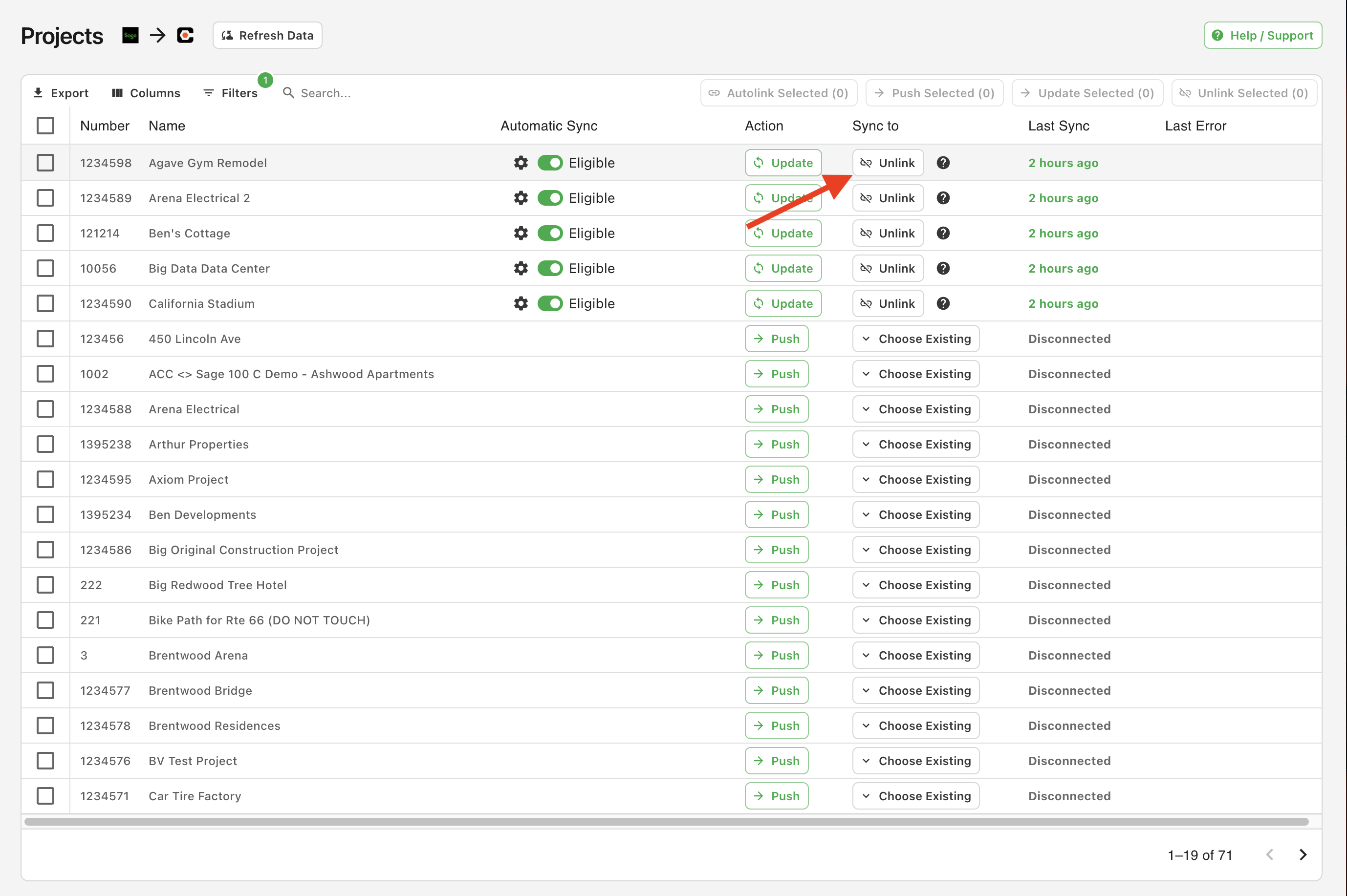Viewport: 1347px width, 896px height.
Task: Open the Filters menu
Action: 231,93
